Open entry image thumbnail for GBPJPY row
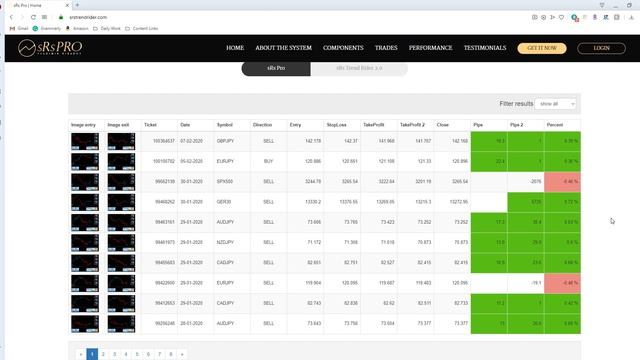 click(x=85, y=141)
